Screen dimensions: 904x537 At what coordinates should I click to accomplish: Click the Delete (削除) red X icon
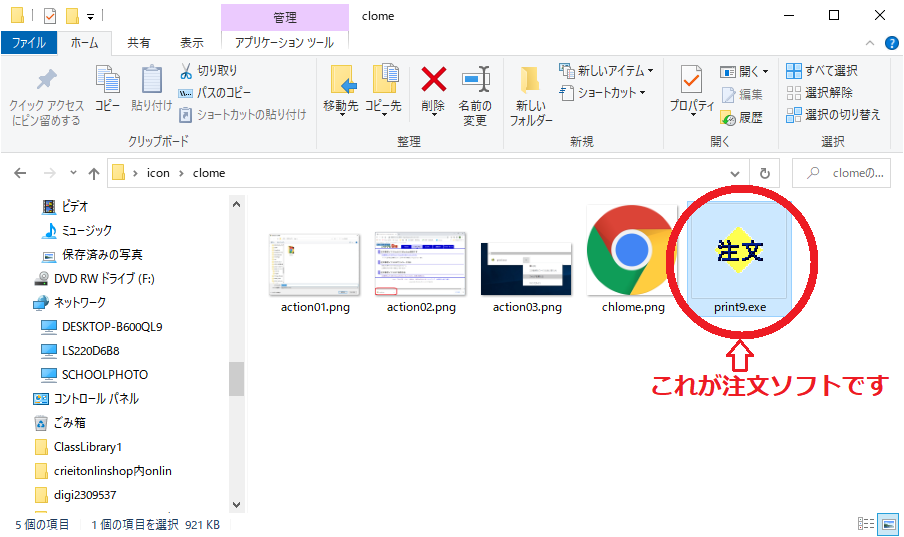433,80
